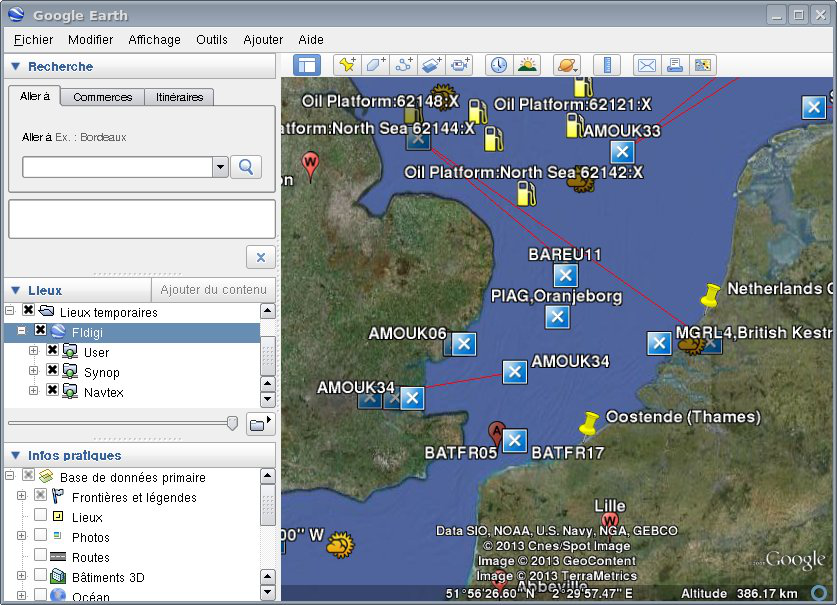The image size is (837, 605).
Task: Click the fuel pump icon for platform 62142
Action: [526, 193]
